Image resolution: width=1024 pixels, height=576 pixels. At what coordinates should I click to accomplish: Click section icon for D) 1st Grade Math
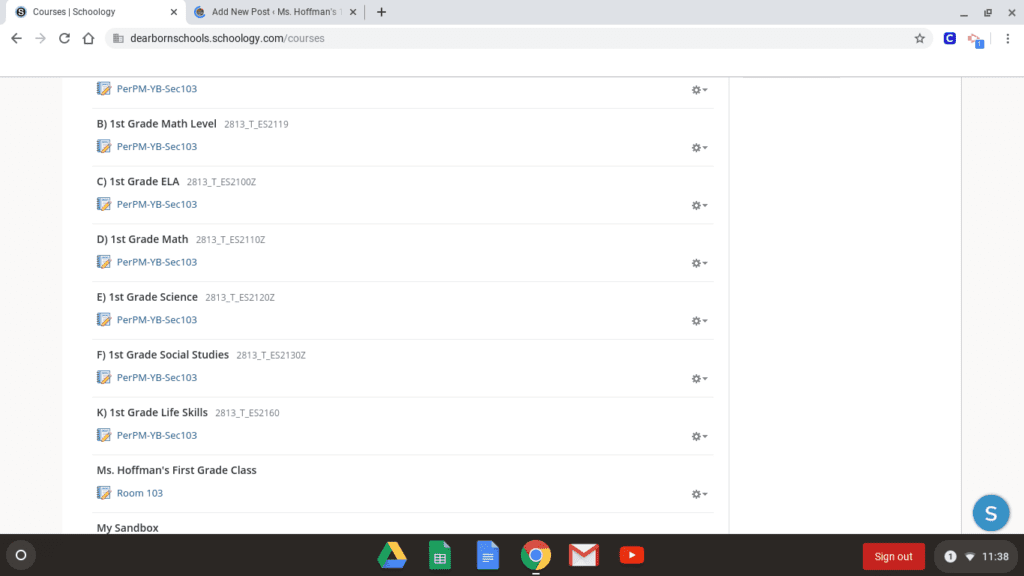pos(104,262)
